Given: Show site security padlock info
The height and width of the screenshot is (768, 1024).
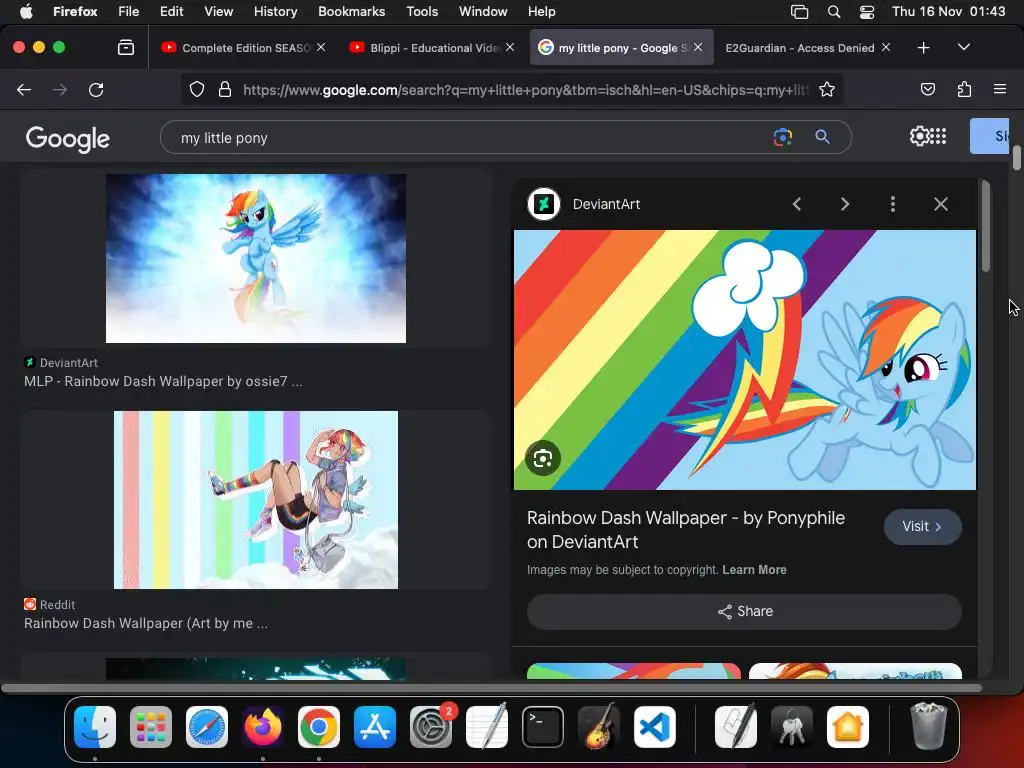Looking at the screenshot, I should point(225,89).
